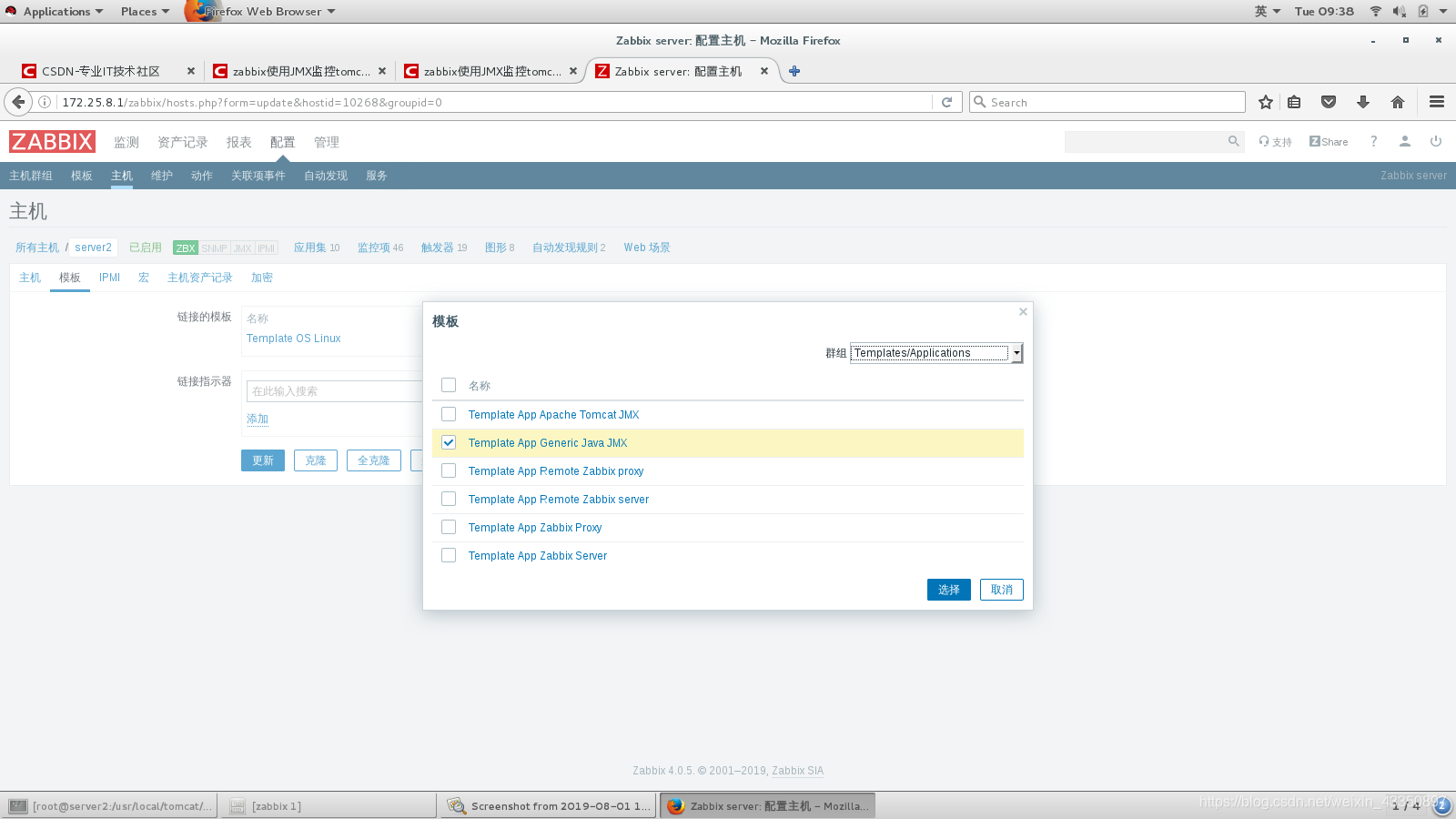
Task: Click the site info icon in address bar
Action: pyautogui.click(x=44, y=102)
